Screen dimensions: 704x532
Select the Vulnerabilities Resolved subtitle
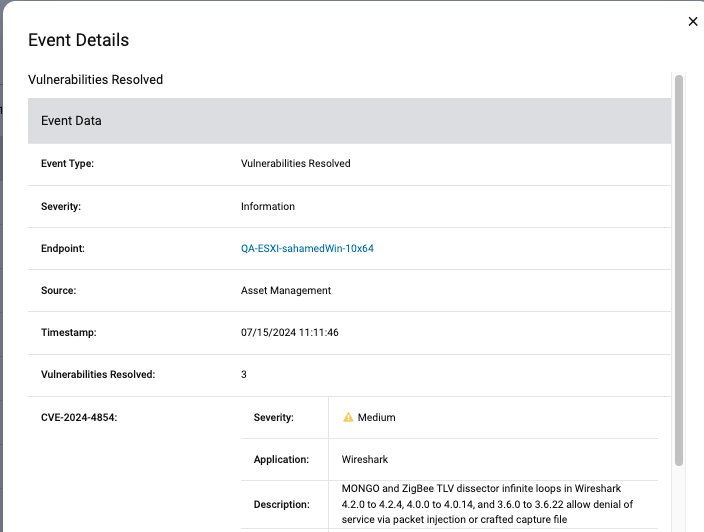96,79
